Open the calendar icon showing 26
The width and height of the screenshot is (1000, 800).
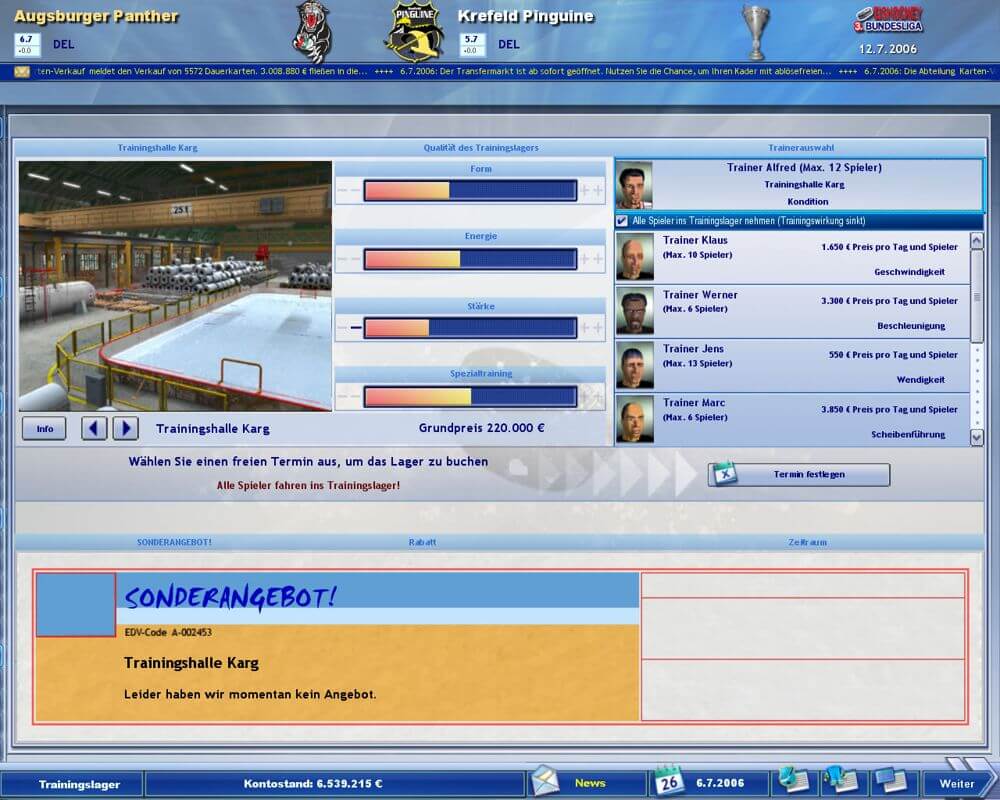(x=669, y=781)
